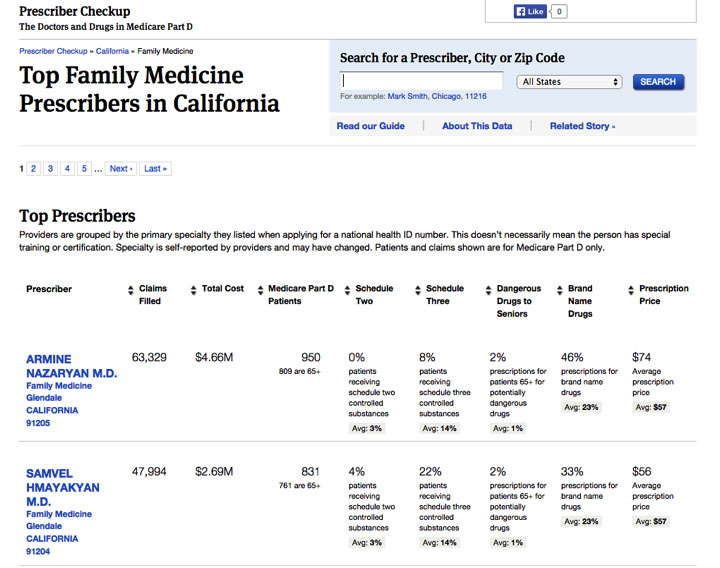The height and width of the screenshot is (568, 720).
Task: Open About This Data tab
Action: [477, 126]
